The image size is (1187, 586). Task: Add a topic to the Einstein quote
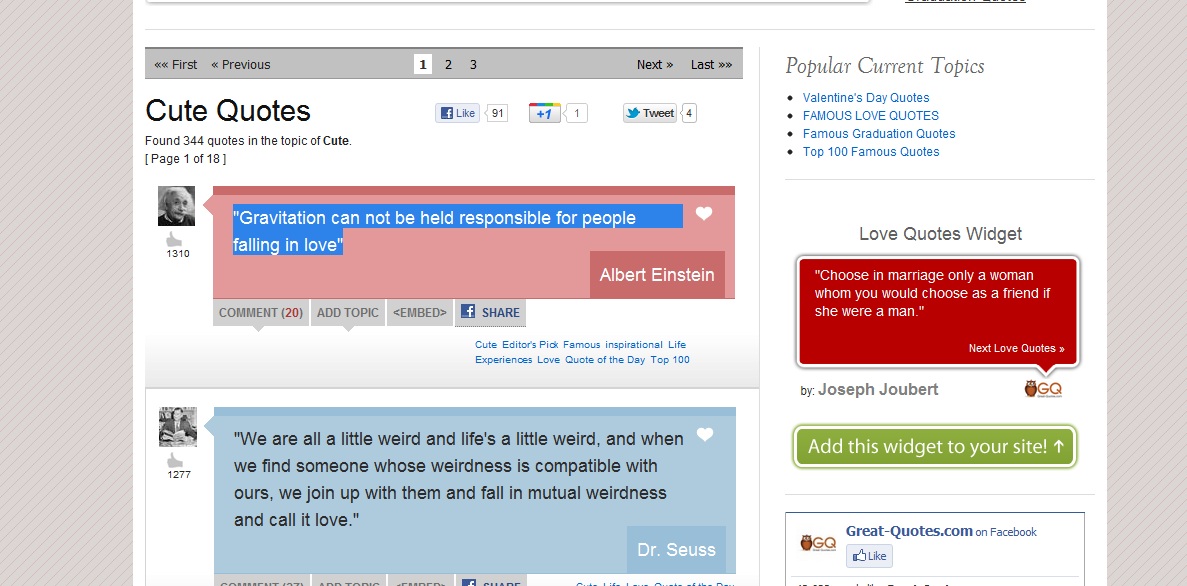[x=347, y=312]
